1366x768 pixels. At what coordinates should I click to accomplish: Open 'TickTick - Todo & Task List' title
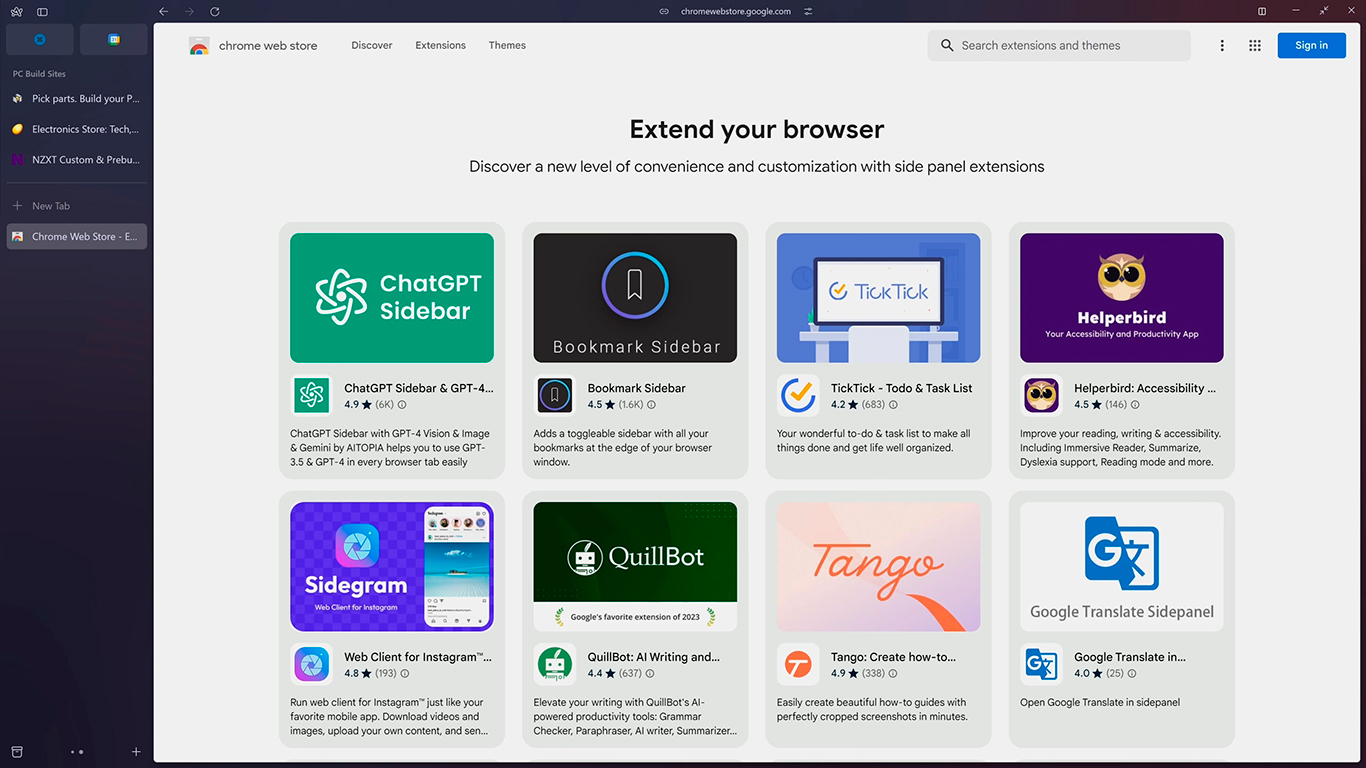[x=902, y=388]
